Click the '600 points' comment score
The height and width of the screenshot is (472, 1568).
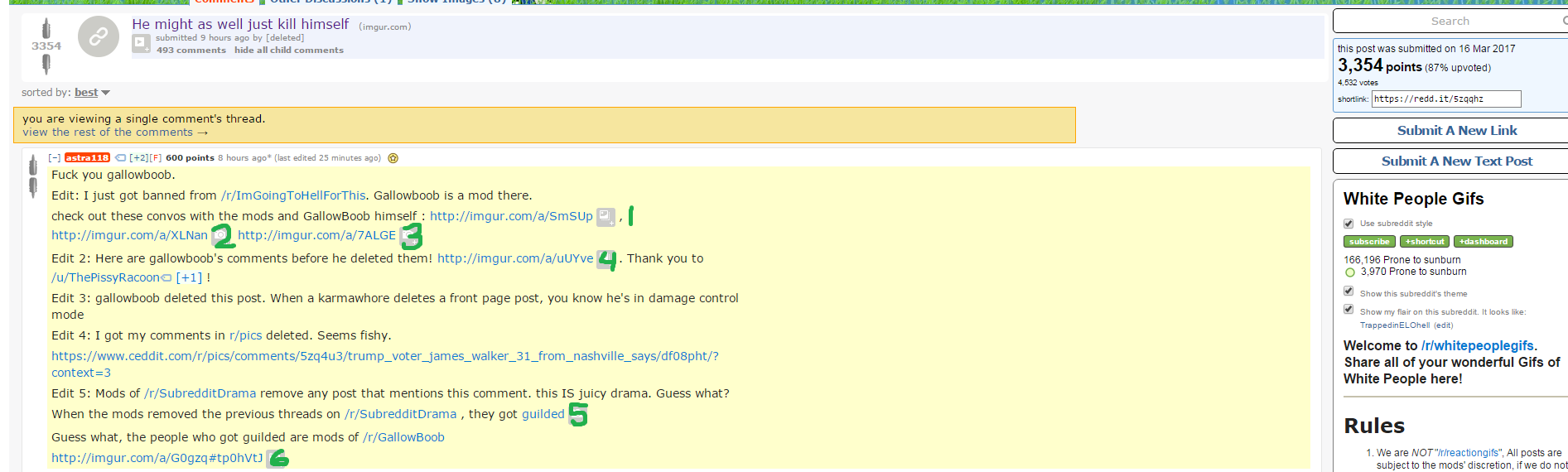[x=190, y=157]
